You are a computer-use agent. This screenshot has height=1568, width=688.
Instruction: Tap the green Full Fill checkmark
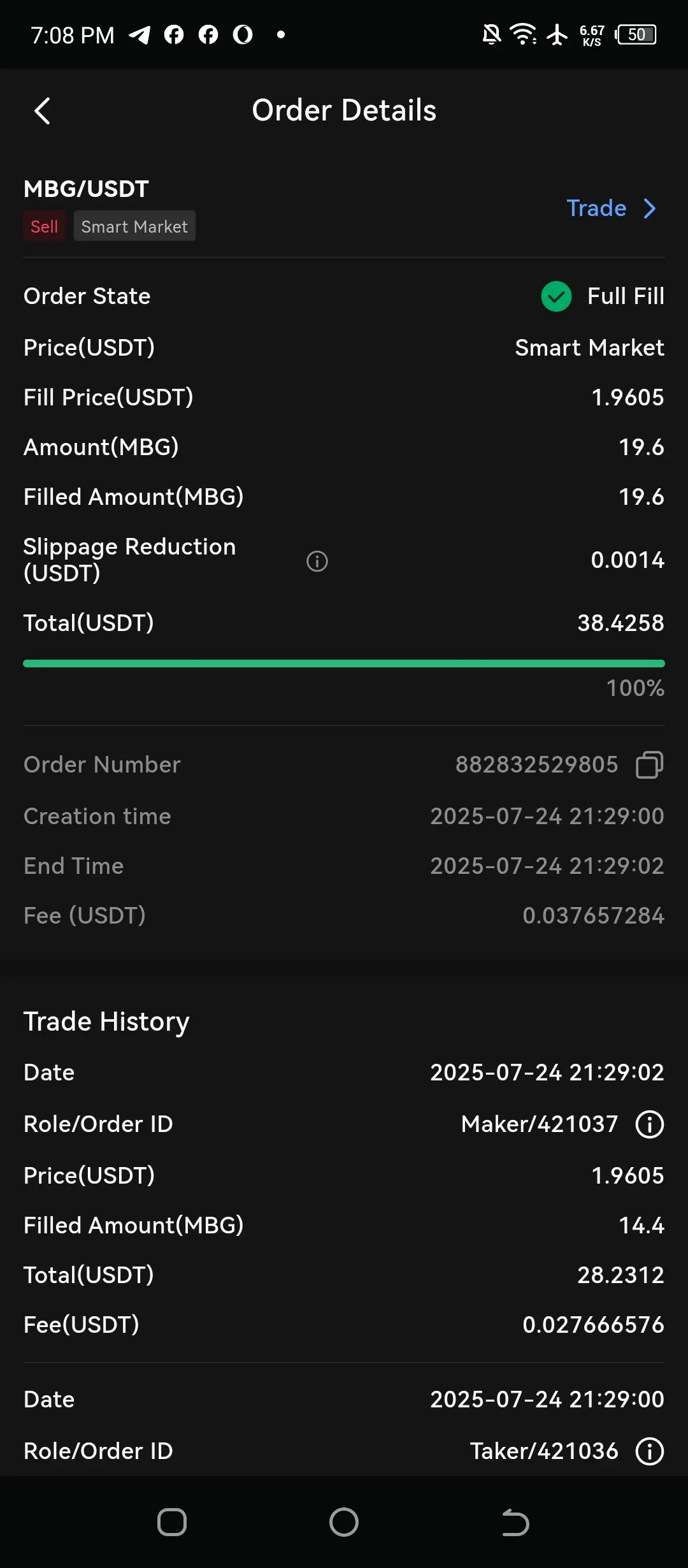click(x=556, y=296)
